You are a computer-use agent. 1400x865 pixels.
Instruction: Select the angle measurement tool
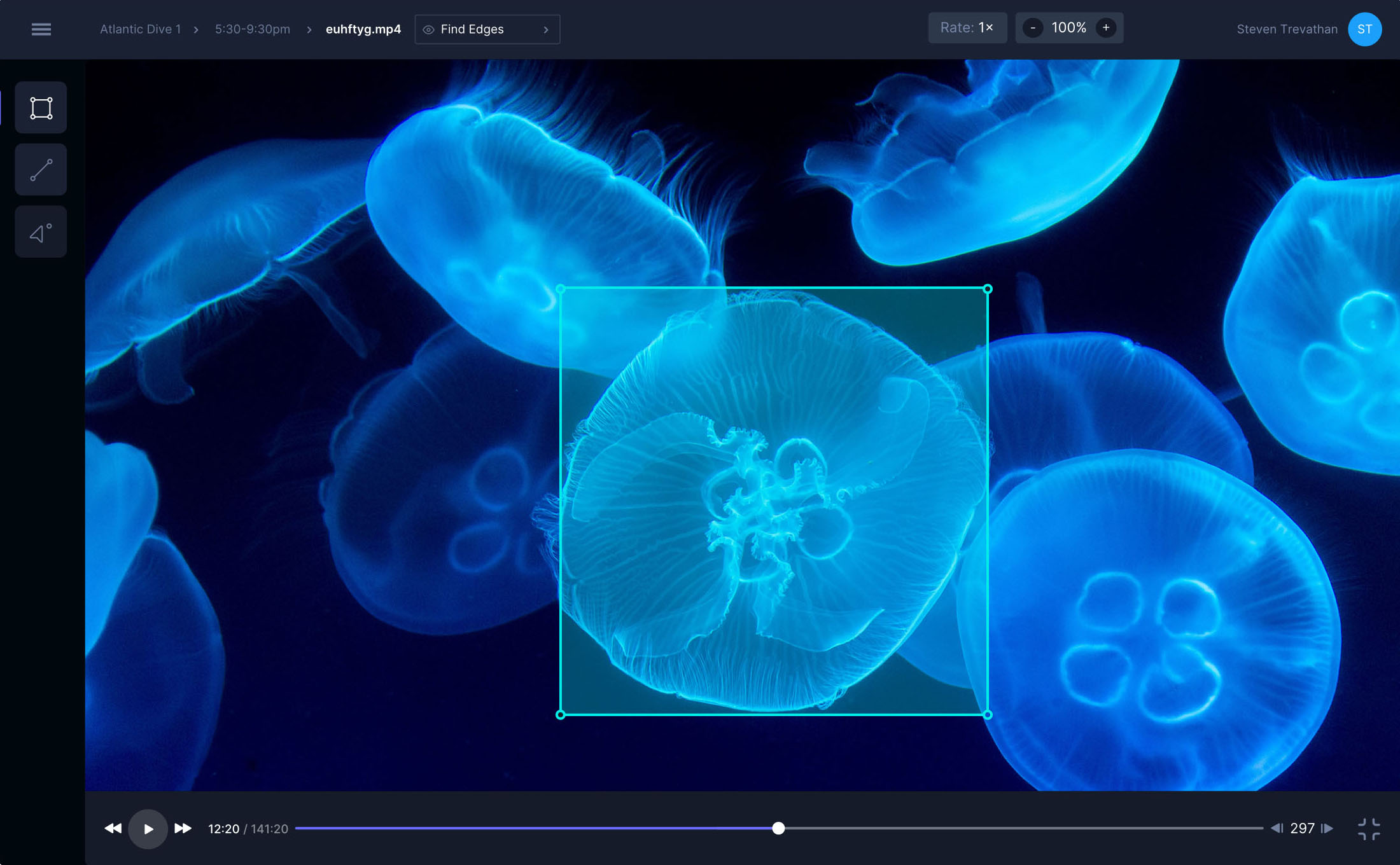click(41, 232)
